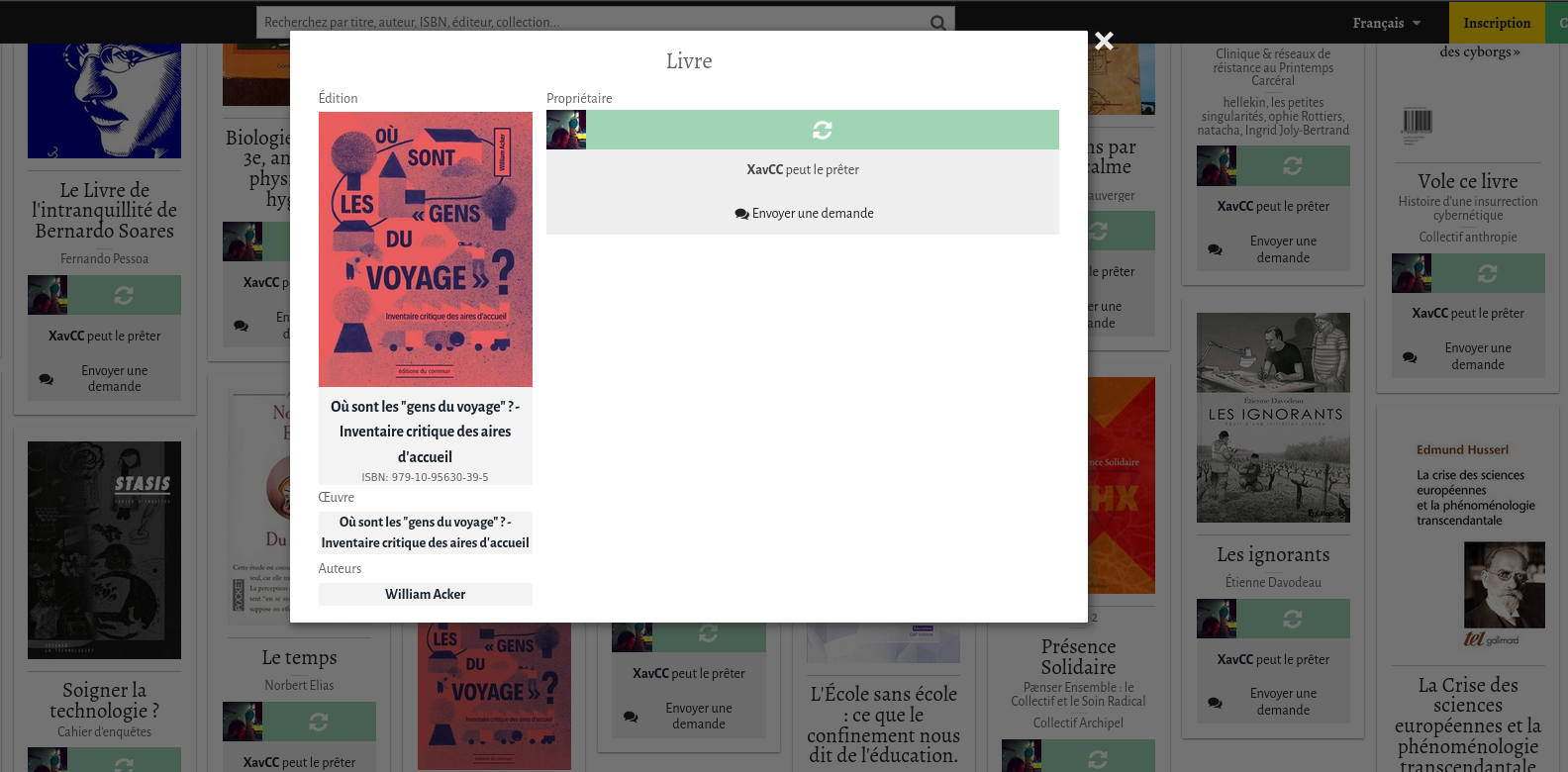Send a request via modal's Envoyer une demande

point(803,213)
